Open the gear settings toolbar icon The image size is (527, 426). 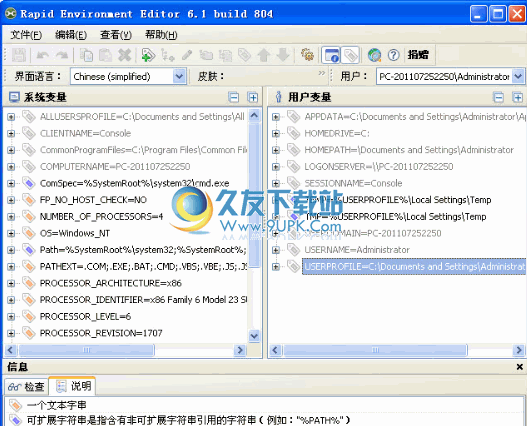tap(307, 55)
